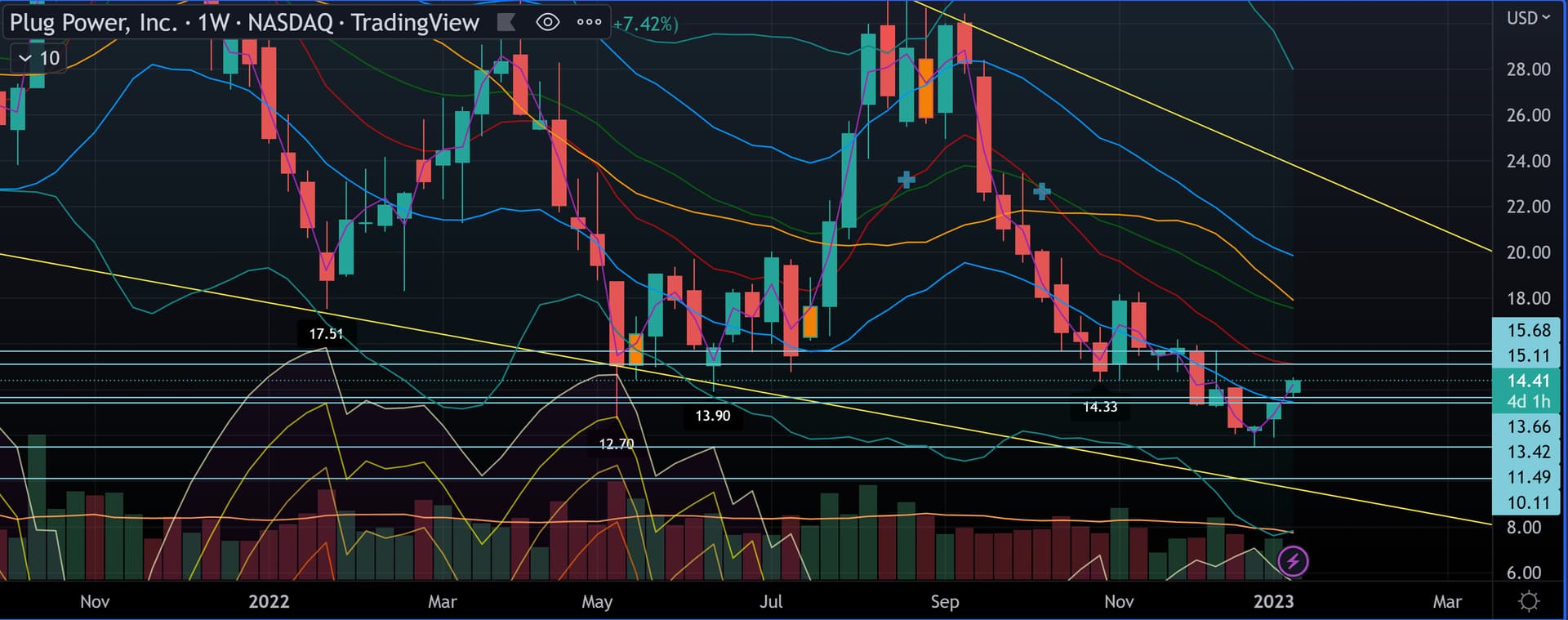Click the Plug Power, Inc. symbol title
Viewport: 1568px width, 620px height.
tap(93, 22)
